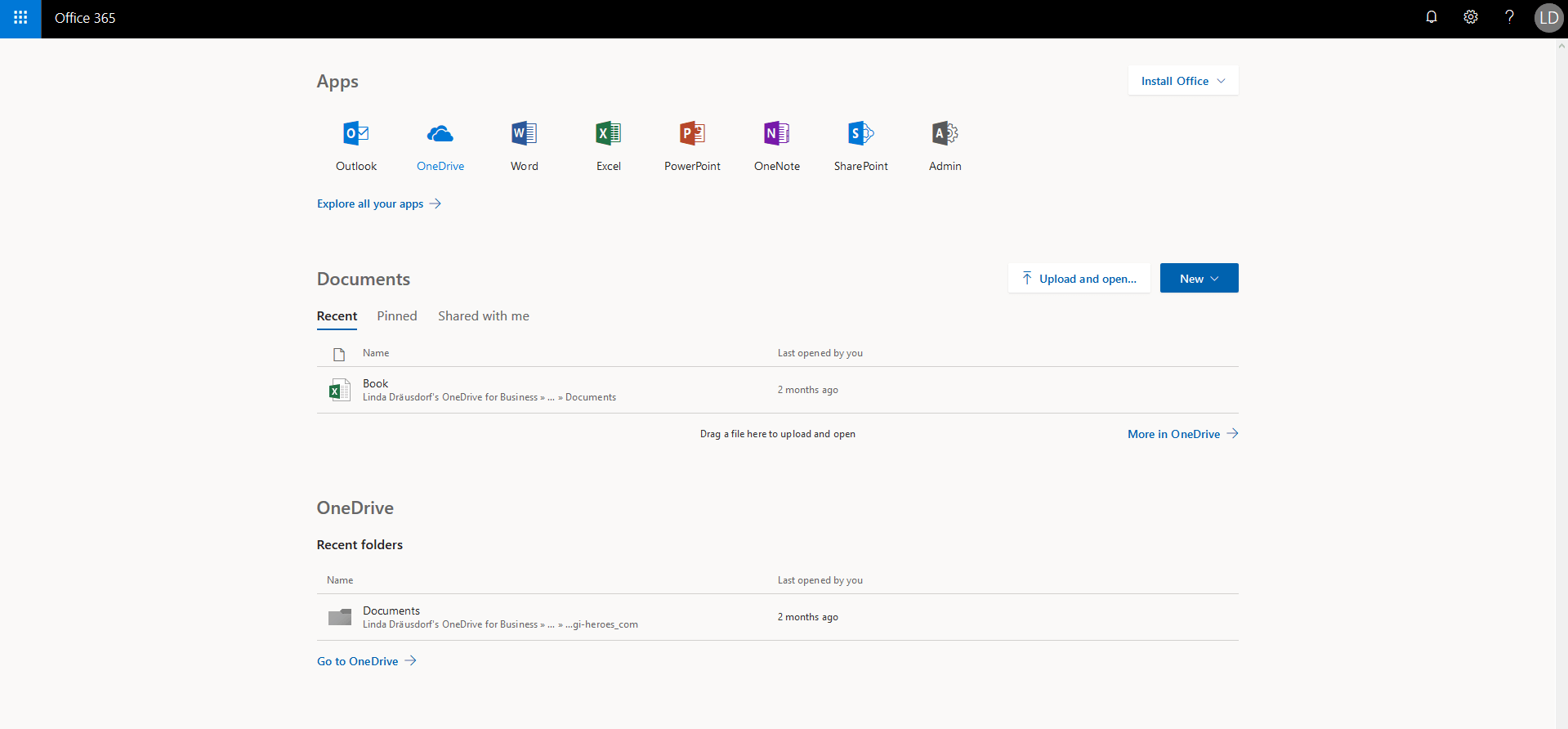
Task: Launch the OneNote app icon
Action: tap(777, 133)
